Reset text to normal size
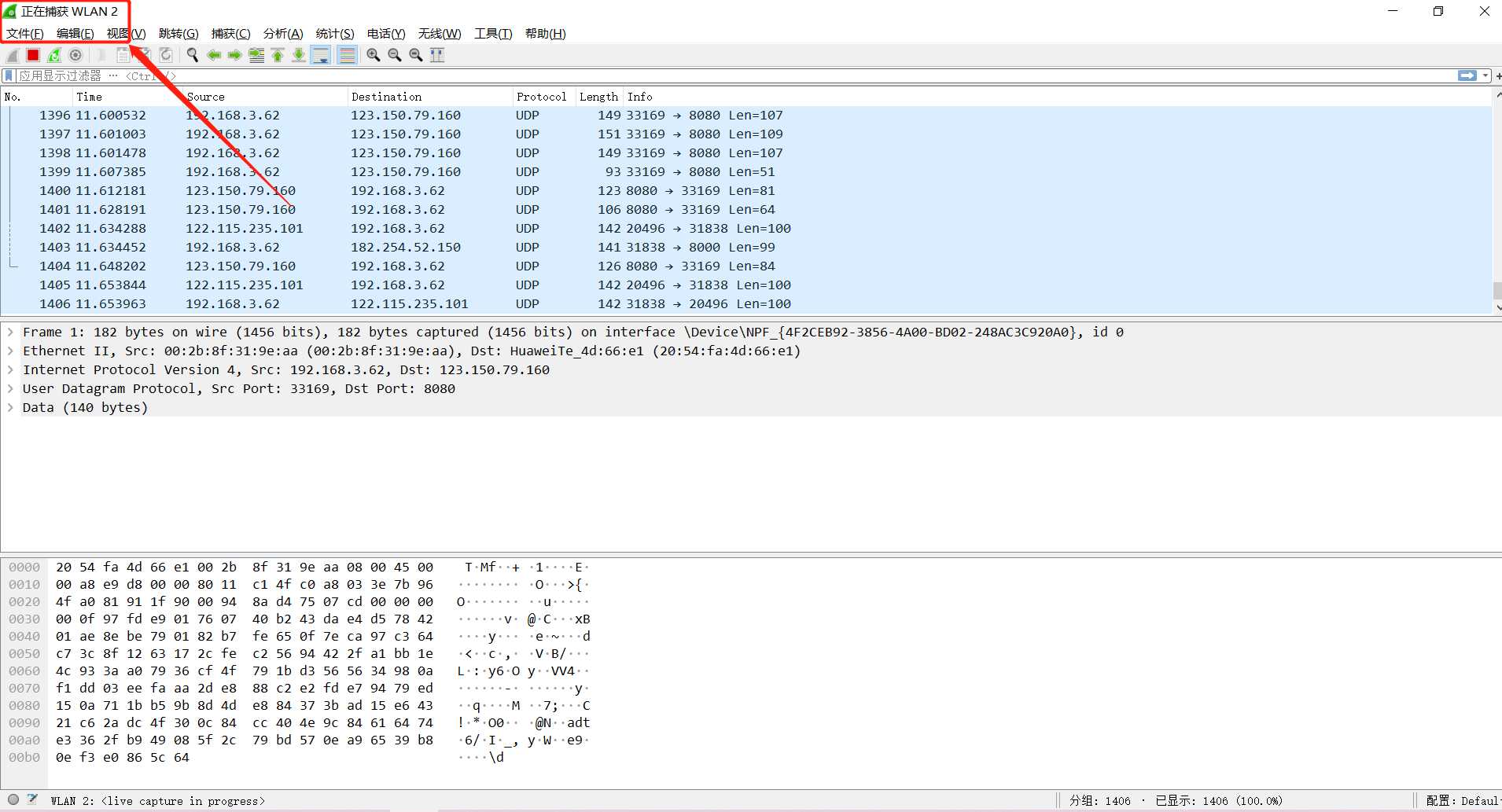Screen dimensions: 1502x812 pyautogui.click(x=416, y=55)
